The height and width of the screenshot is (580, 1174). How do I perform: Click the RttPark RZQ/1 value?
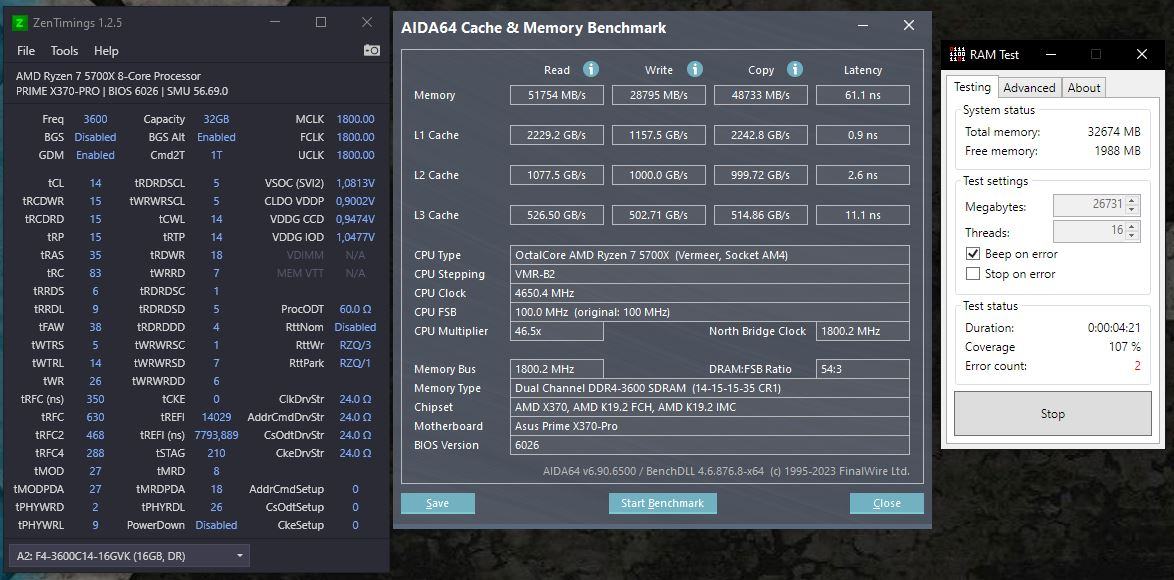[356, 363]
